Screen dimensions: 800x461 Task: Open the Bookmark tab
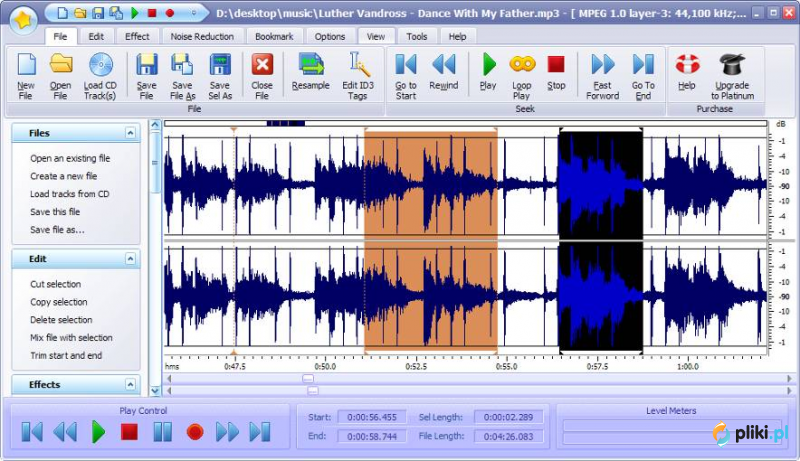(274, 37)
